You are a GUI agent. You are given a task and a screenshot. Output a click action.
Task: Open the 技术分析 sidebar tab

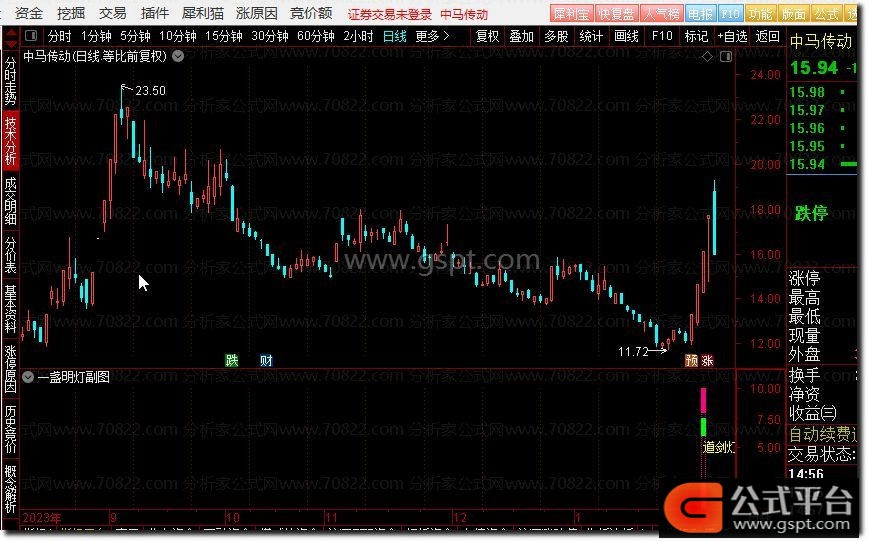coord(10,140)
